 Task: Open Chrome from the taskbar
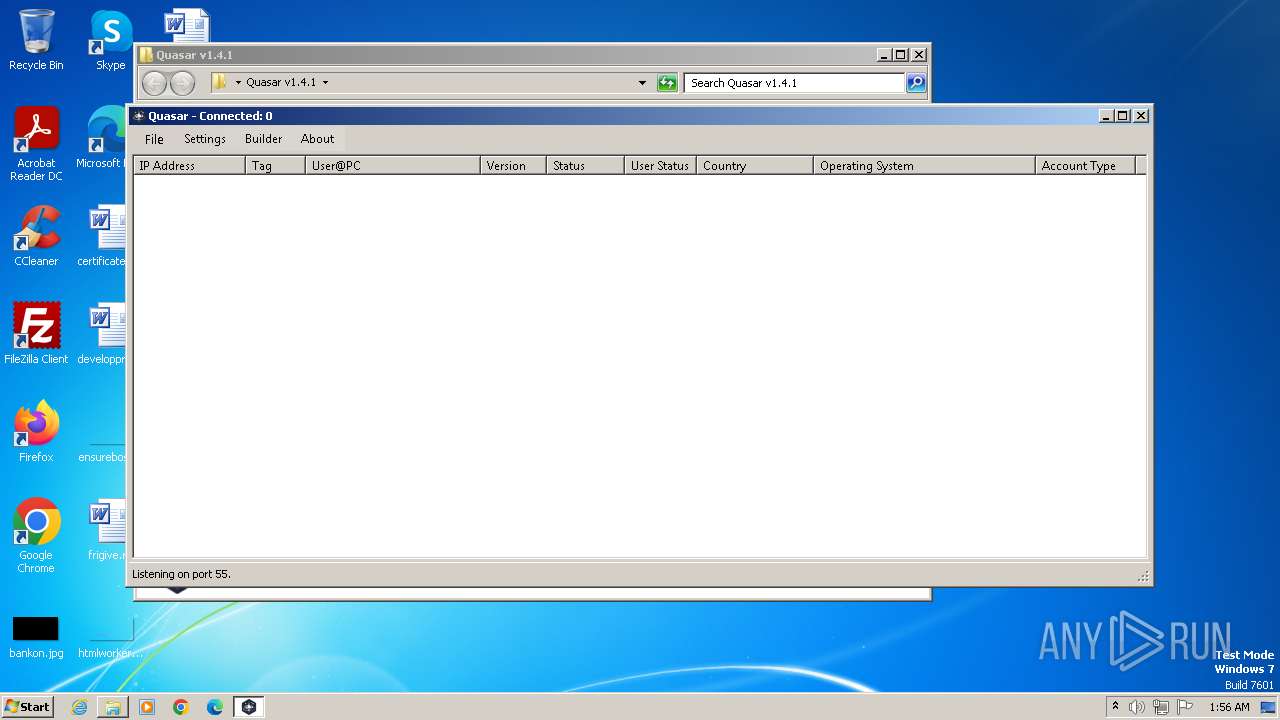coord(181,707)
